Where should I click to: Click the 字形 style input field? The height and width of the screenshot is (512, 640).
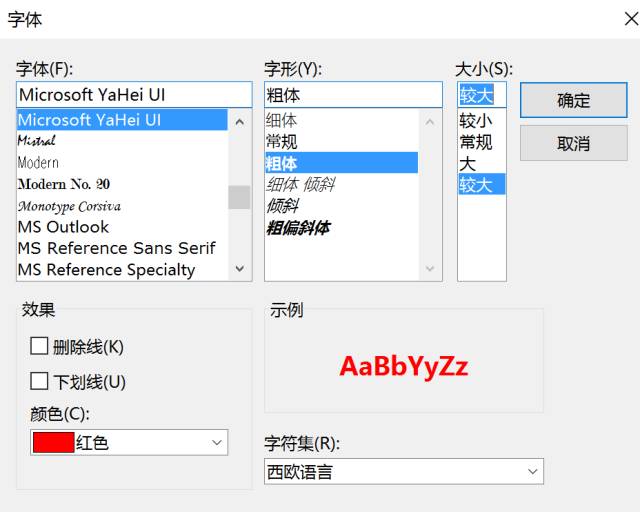pyautogui.click(x=353, y=95)
